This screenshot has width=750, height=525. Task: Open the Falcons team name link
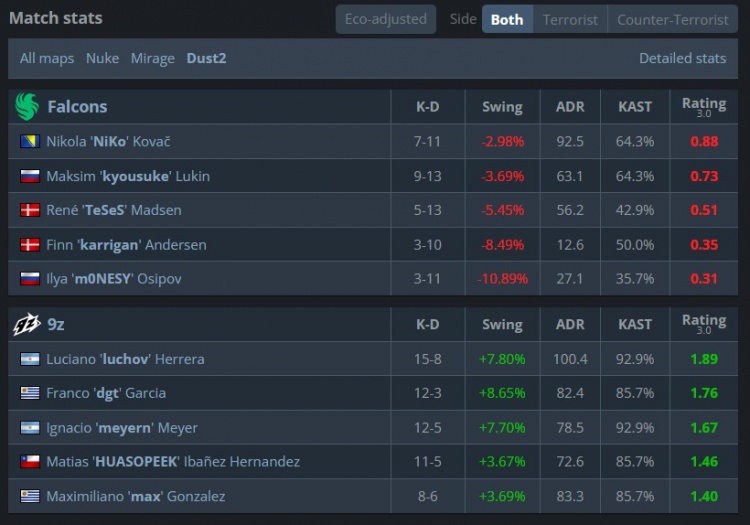point(77,107)
